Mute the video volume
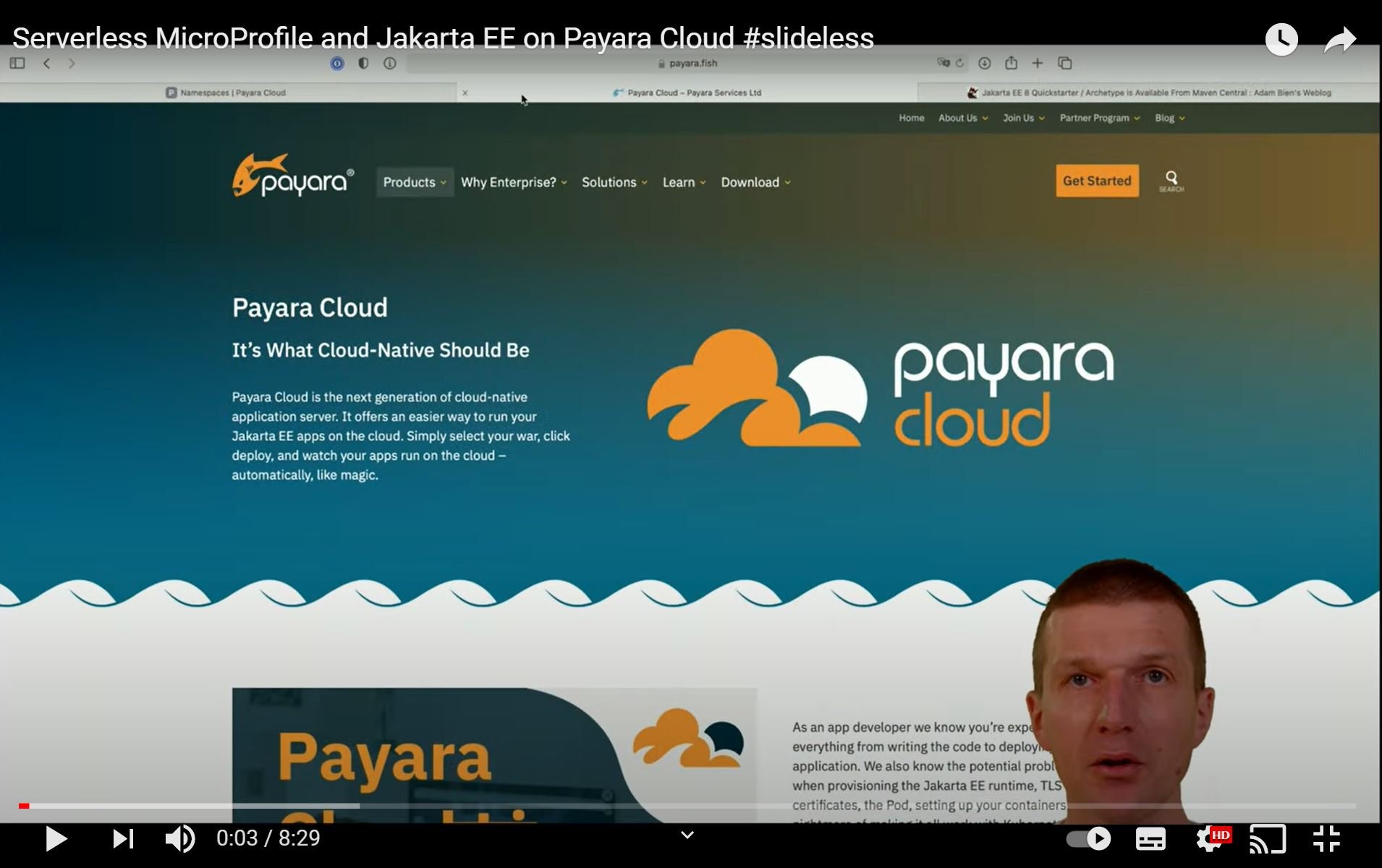Screen dimensions: 1382x868 [179, 838]
